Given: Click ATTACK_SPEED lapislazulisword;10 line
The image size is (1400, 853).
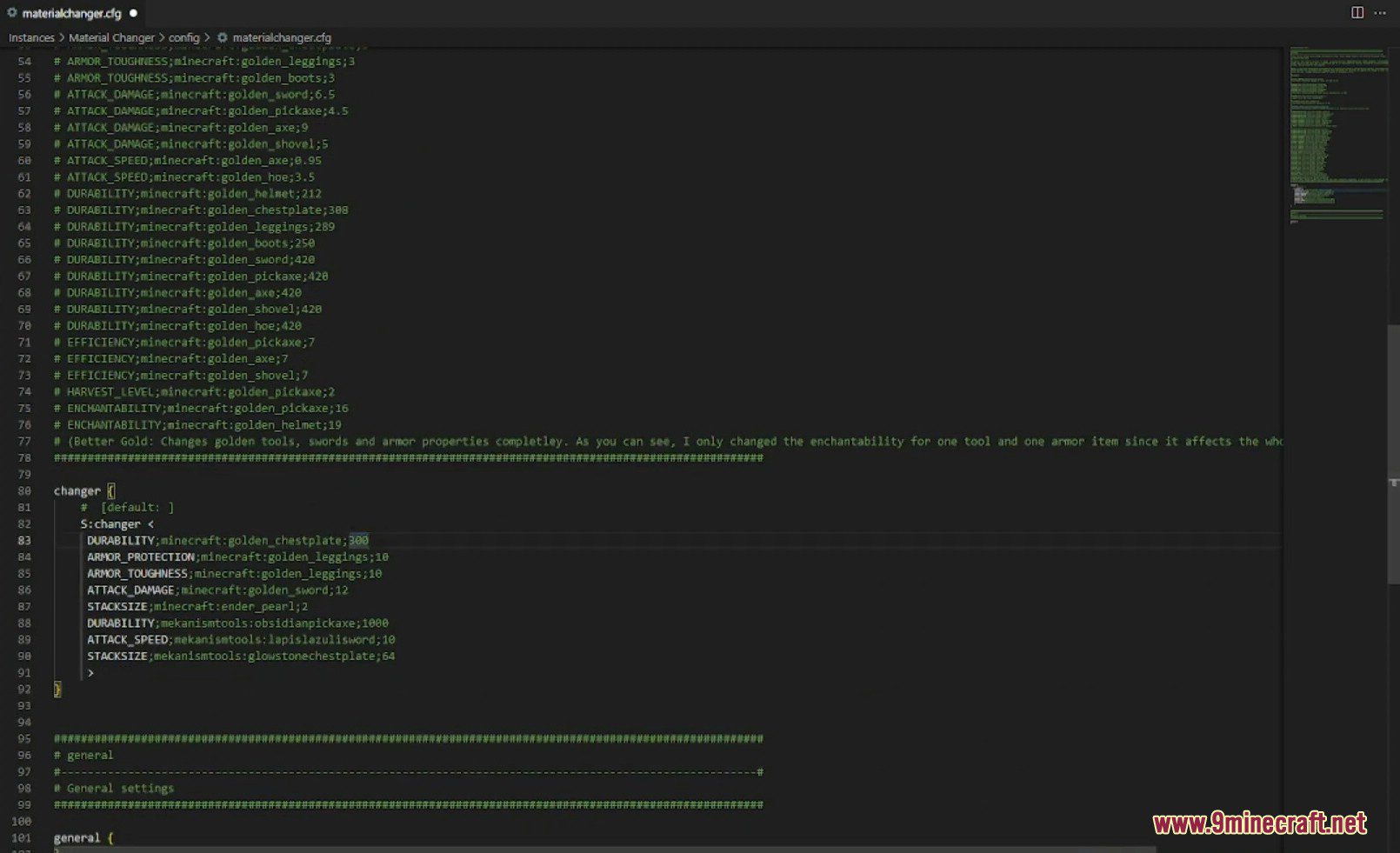Looking at the screenshot, I should [x=241, y=639].
